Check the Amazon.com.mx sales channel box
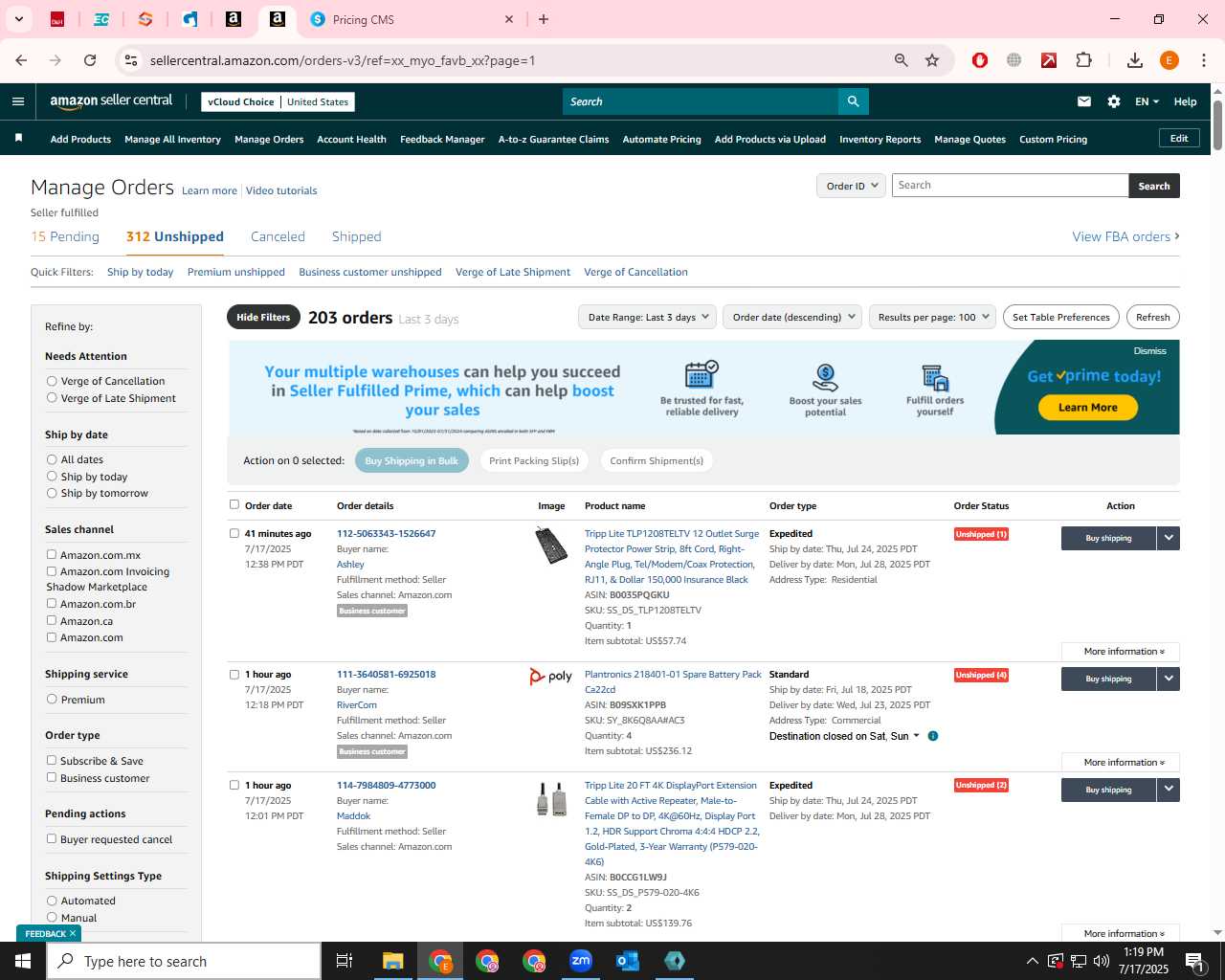 (x=52, y=554)
